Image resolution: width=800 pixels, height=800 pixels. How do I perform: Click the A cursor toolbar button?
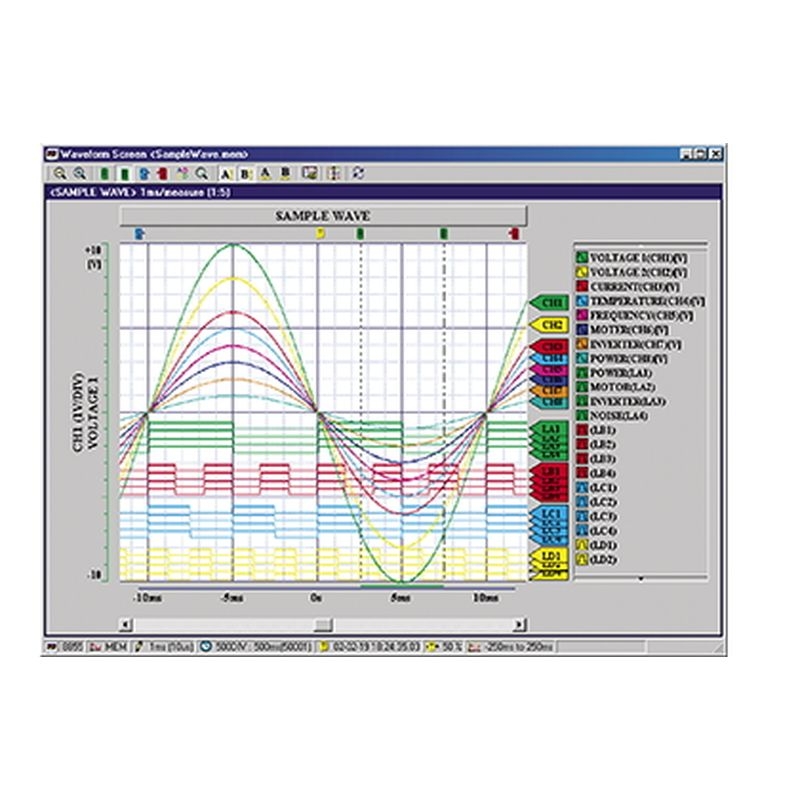pyautogui.click(x=226, y=174)
